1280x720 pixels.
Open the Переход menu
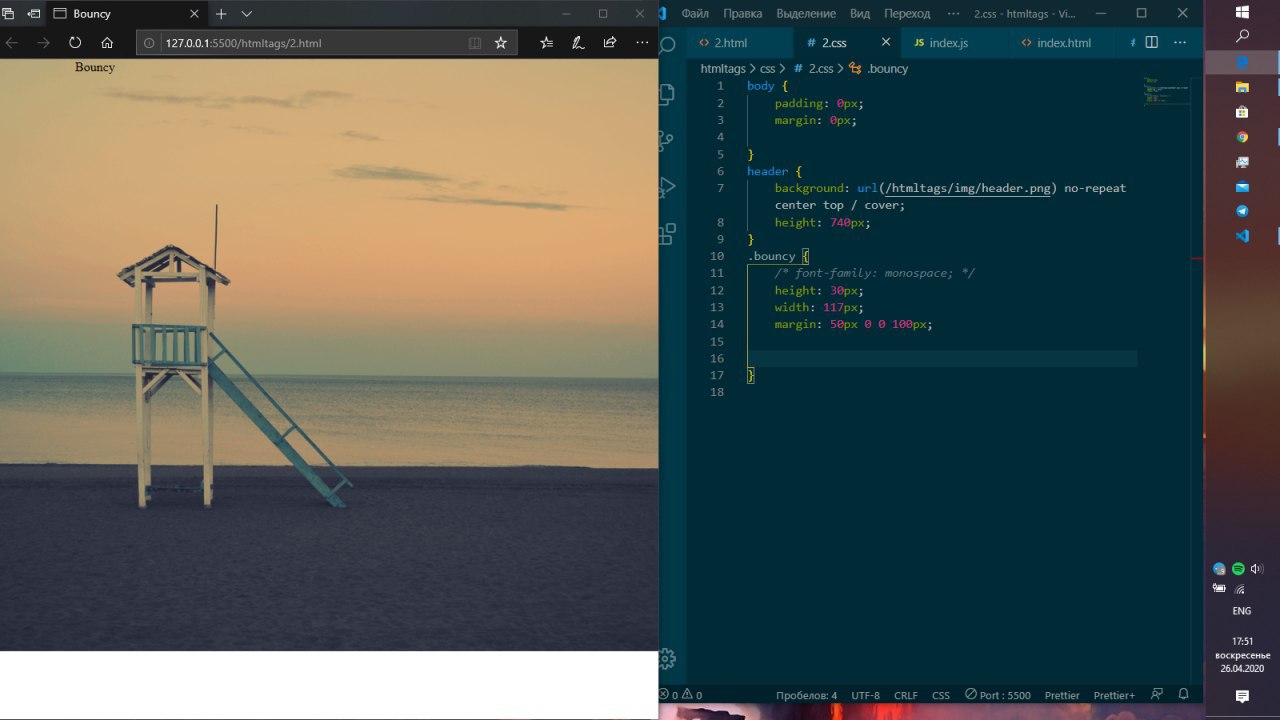coord(907,14)
